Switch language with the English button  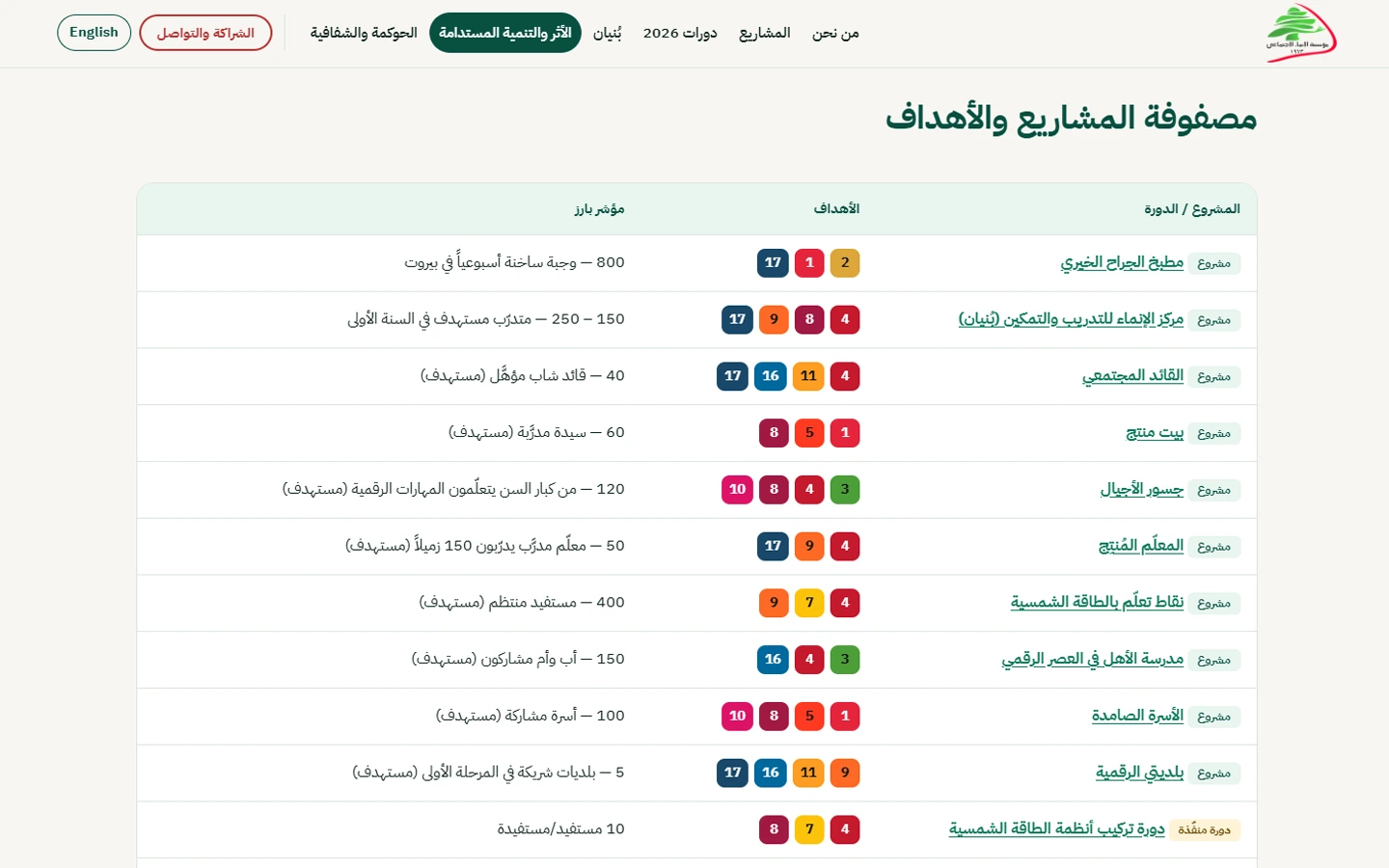(x=94, y=33)
